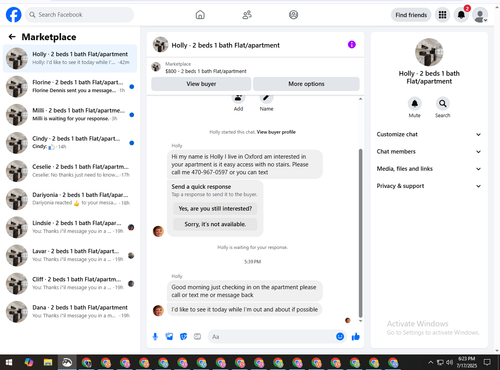Viewport: 500px width, 370px height.
Task: Send quick response 'Yes, are you still interested?'
Action: 215,209
